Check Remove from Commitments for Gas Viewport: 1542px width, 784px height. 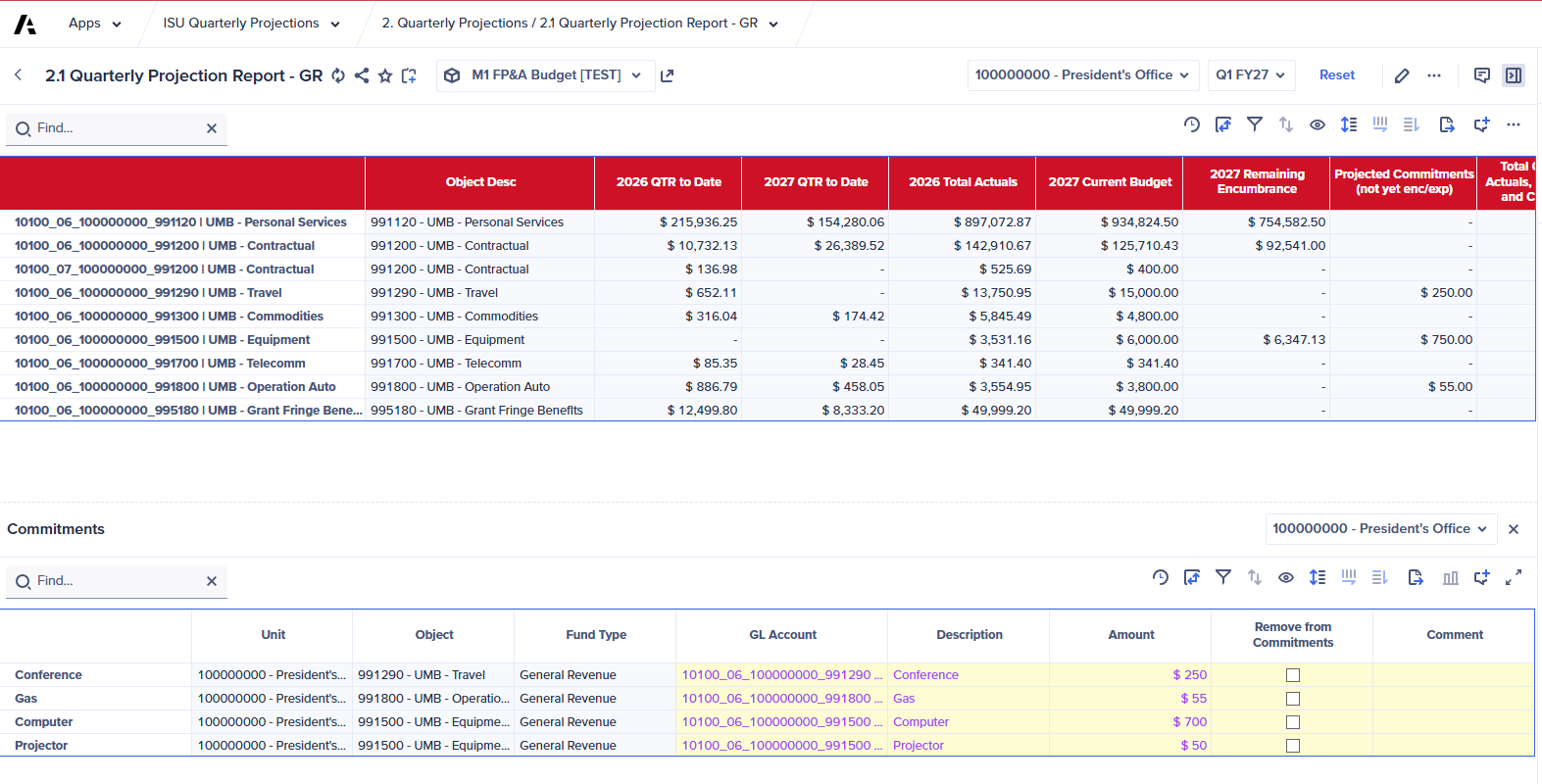click(1293, 699)
